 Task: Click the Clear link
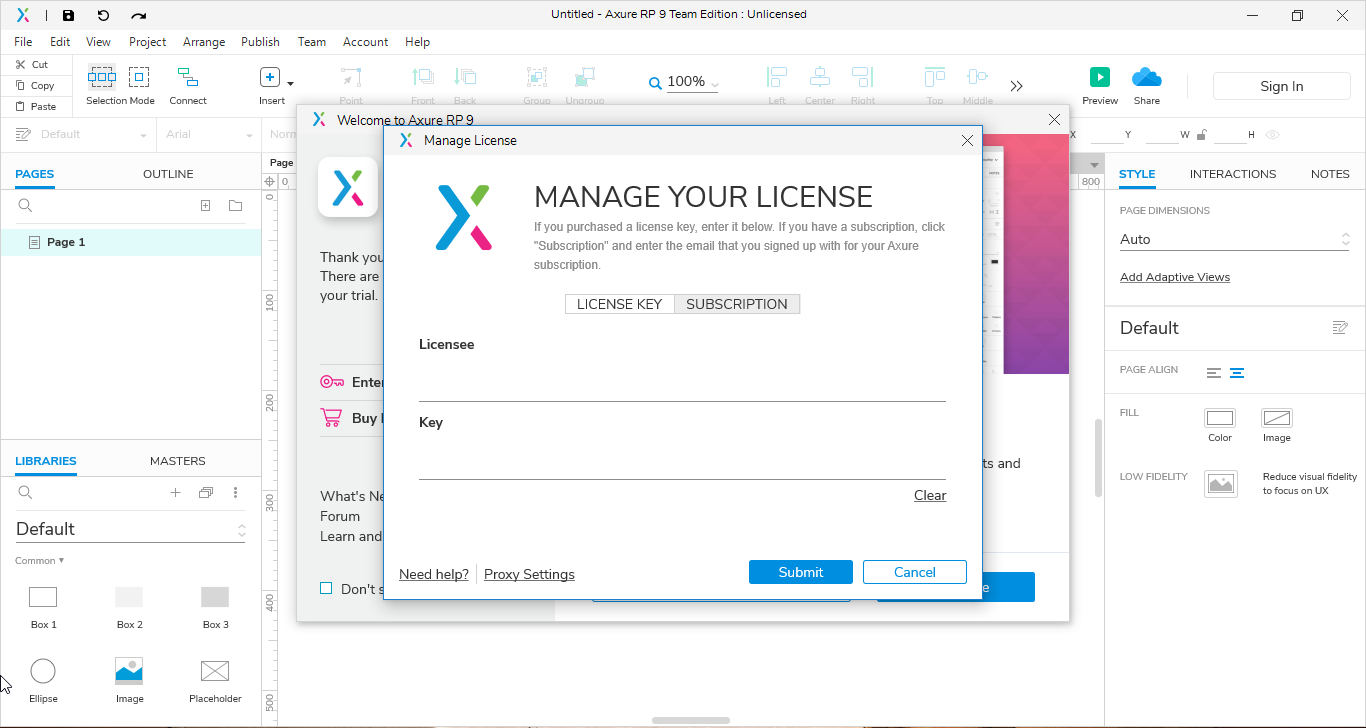pyautogui.click(x=930, y=496)
